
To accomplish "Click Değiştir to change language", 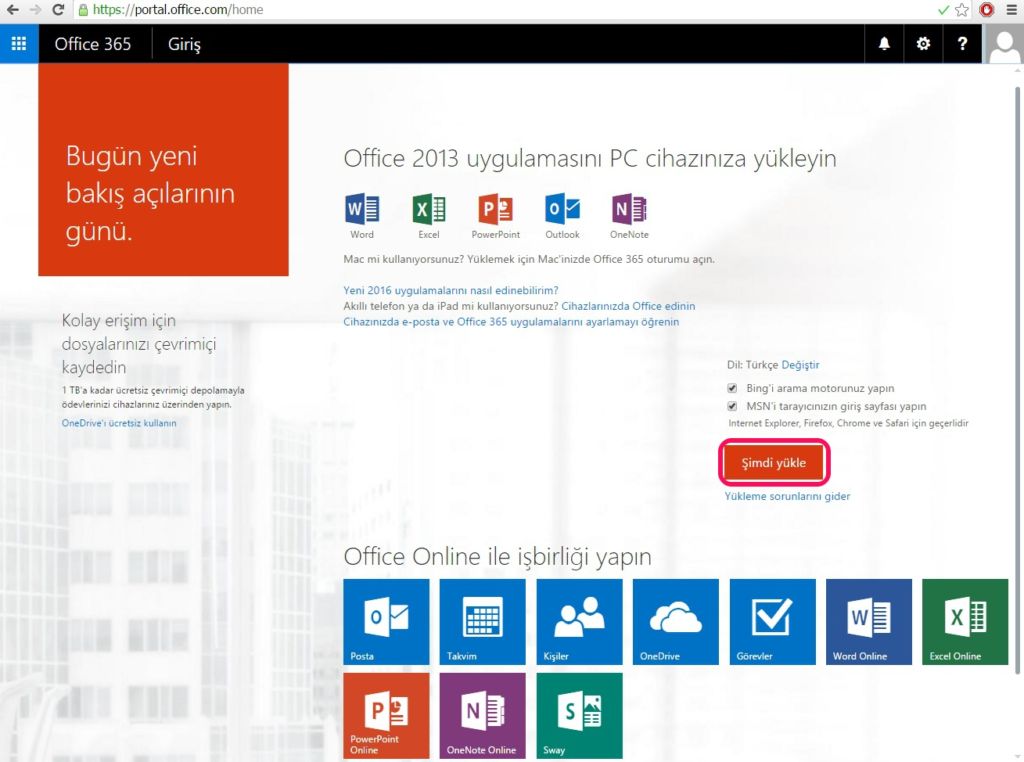I will [800, 365].
